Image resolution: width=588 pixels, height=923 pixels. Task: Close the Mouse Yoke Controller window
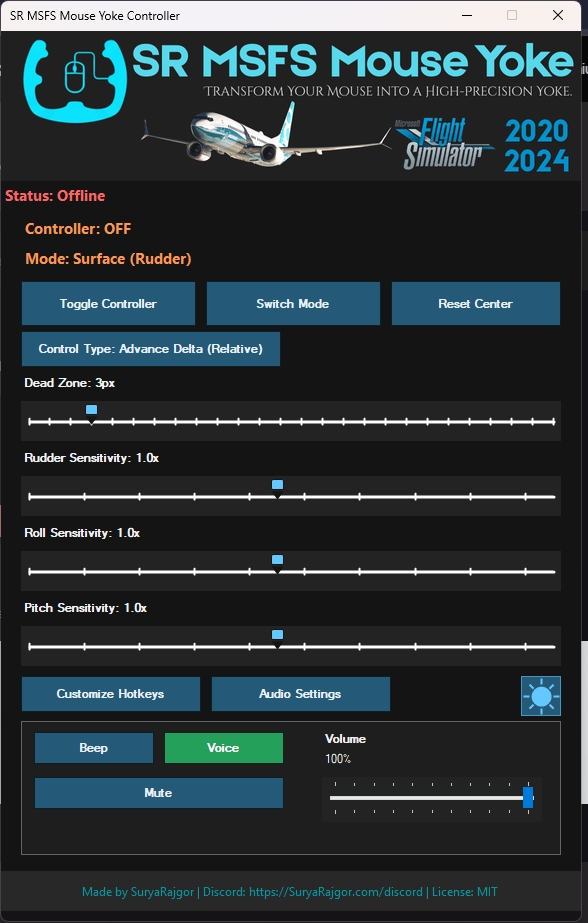(x=558, y=15)
